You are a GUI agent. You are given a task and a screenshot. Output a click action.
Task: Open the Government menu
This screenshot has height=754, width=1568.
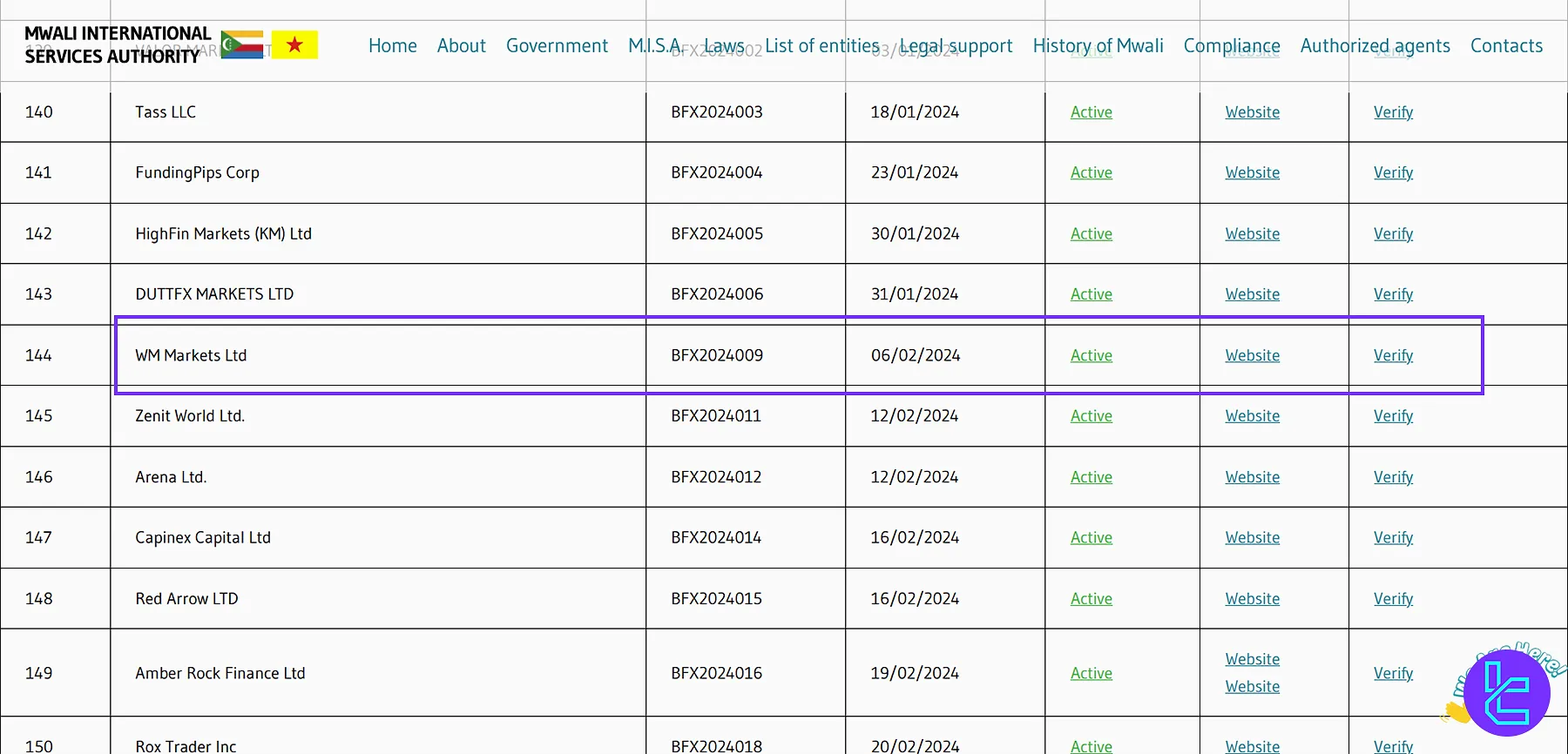(x=557, y=45)
